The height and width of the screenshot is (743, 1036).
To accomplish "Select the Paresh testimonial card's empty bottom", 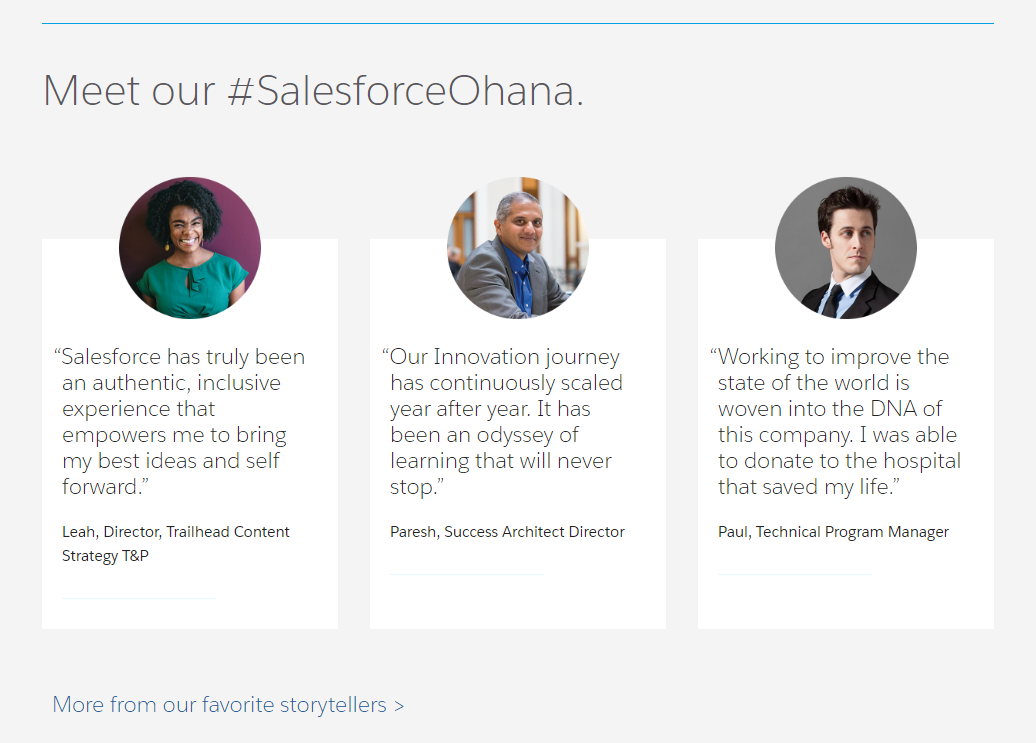I will point(518,602).
